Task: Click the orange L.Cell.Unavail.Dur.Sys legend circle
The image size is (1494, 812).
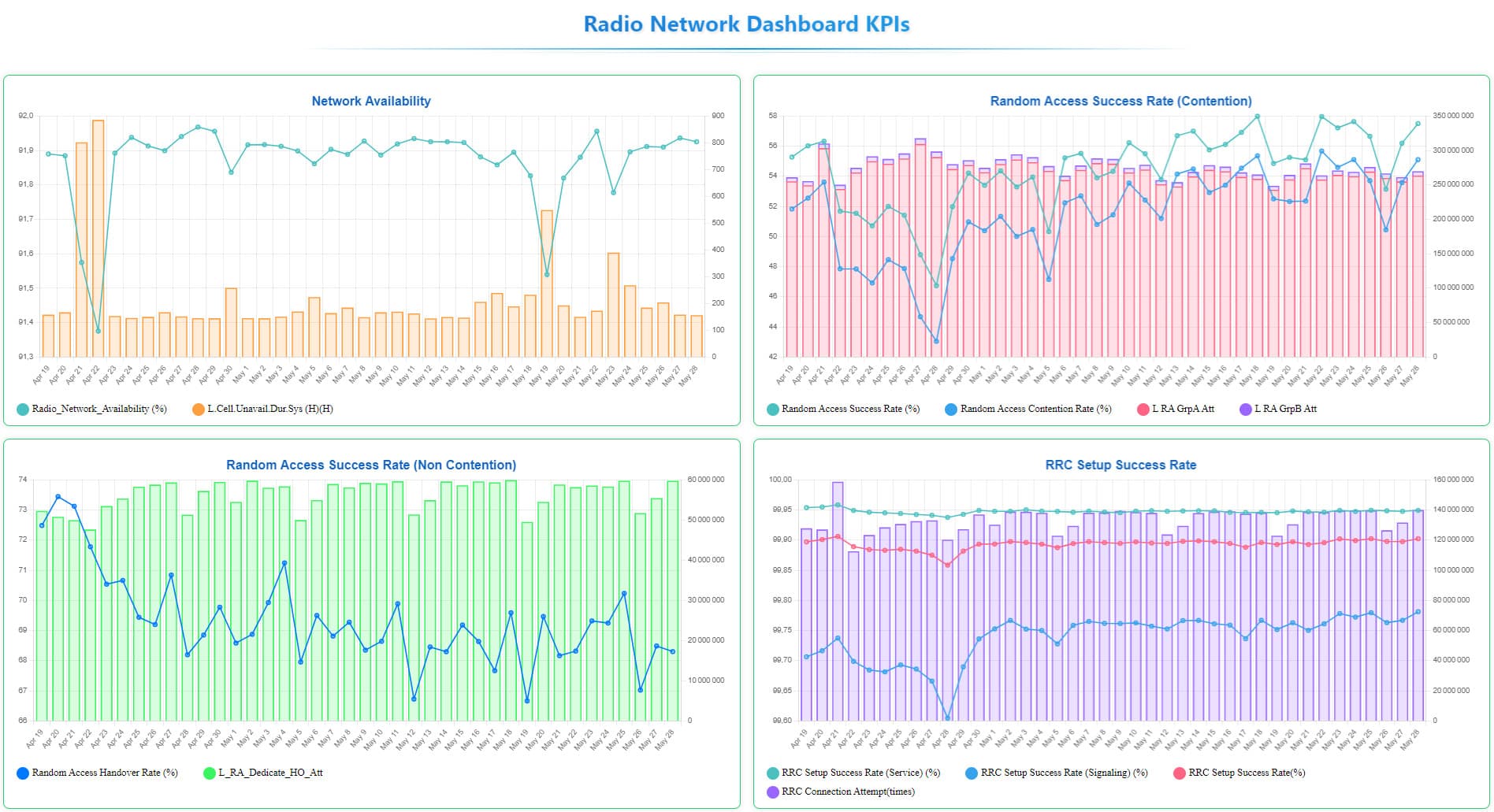Action: tap(199, 410)
